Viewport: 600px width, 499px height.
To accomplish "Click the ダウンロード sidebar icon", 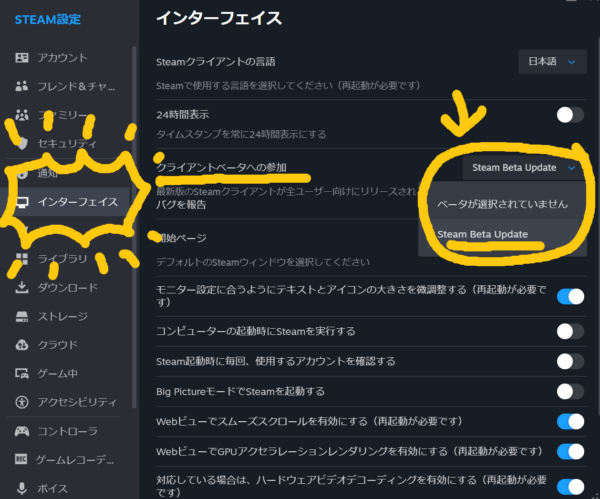I will click(22, 288).
